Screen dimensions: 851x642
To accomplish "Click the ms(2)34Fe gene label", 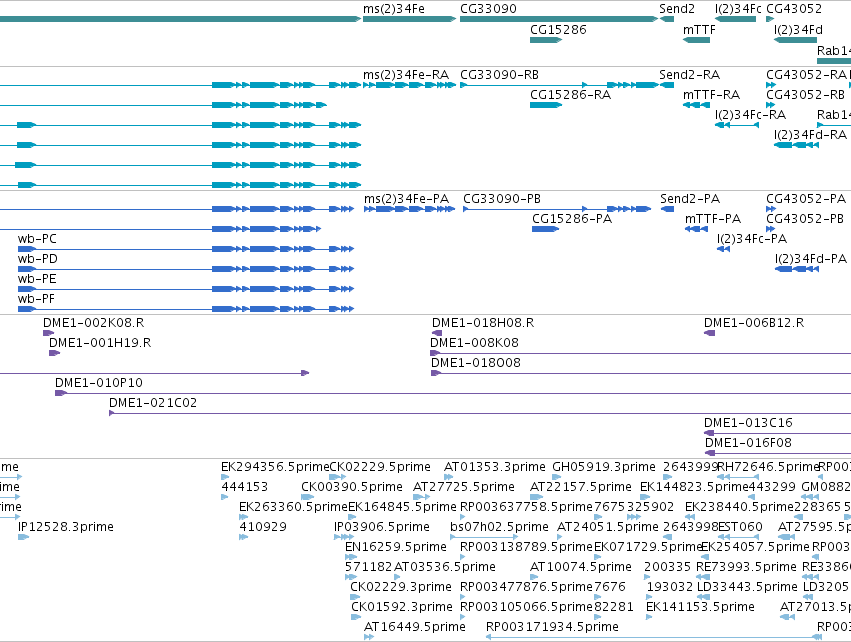I will click(x=393, y=9).
